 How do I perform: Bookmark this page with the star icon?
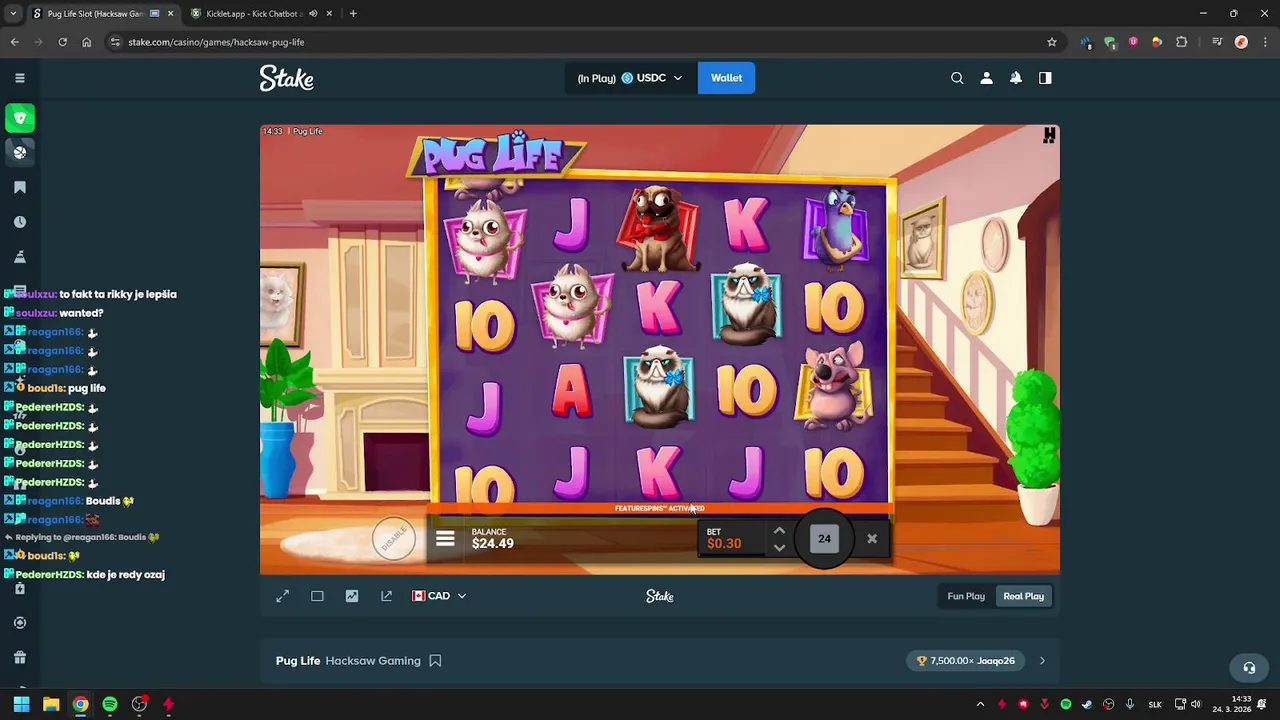tap(1052, 42)
